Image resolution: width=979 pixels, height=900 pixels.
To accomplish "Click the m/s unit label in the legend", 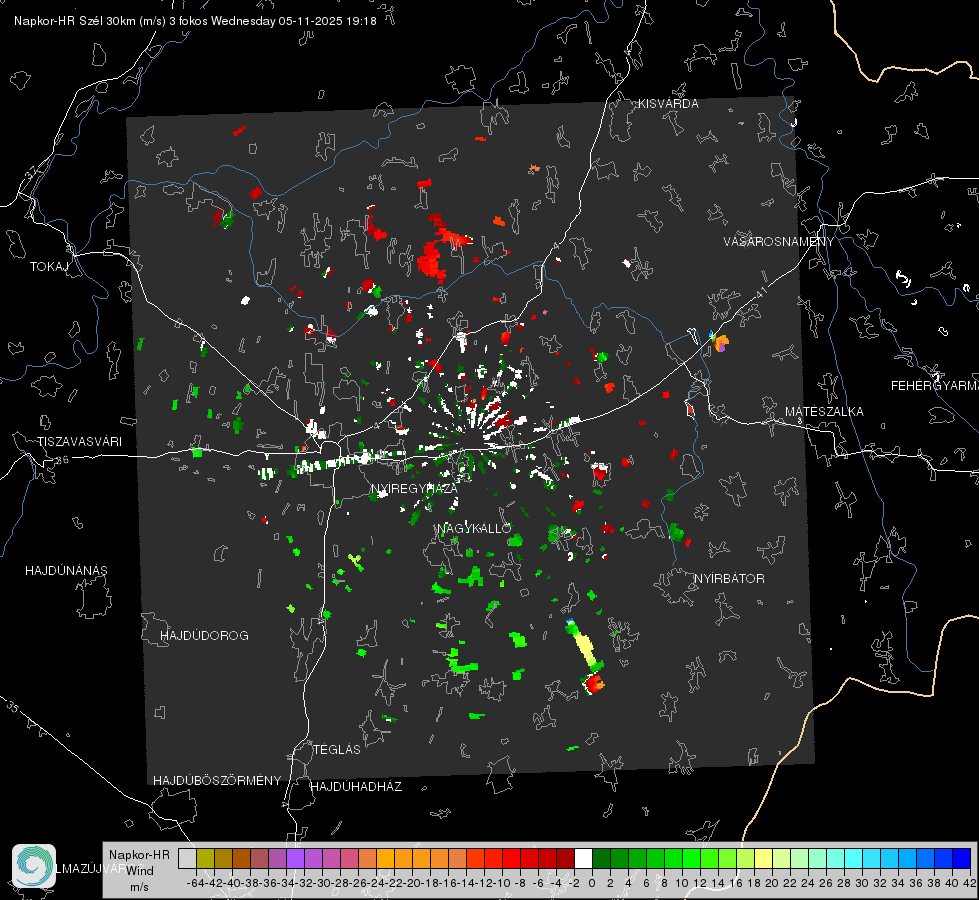I will tap(139, 887).
